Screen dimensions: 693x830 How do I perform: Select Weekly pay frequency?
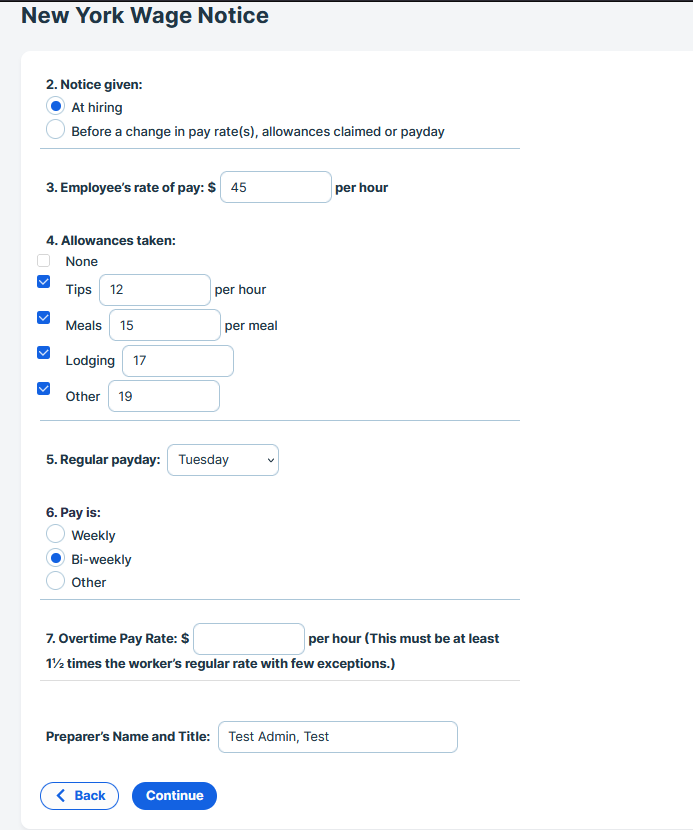tap(56, 534)
